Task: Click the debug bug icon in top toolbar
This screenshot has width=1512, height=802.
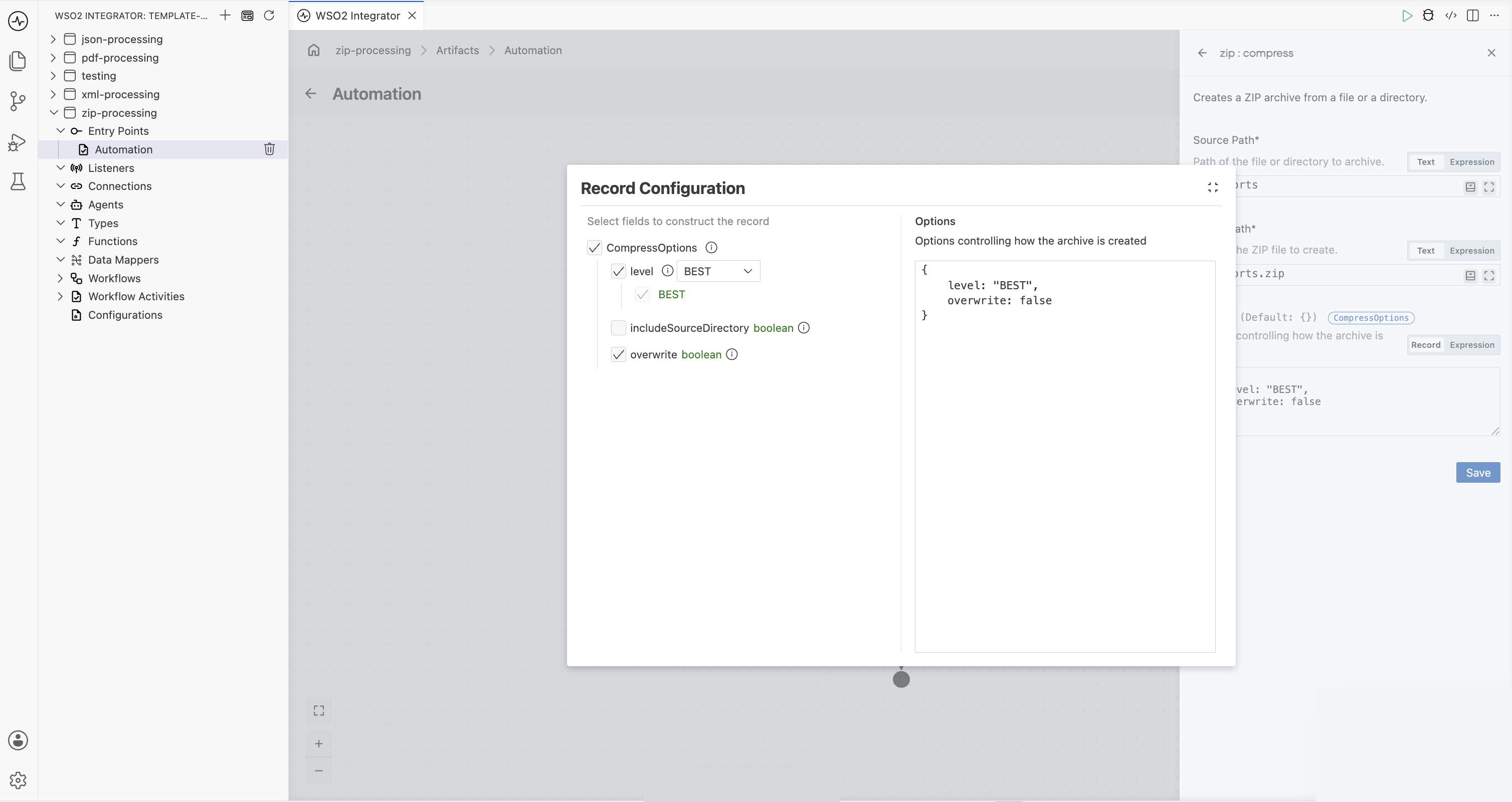Action: (x=1429, y=16)
